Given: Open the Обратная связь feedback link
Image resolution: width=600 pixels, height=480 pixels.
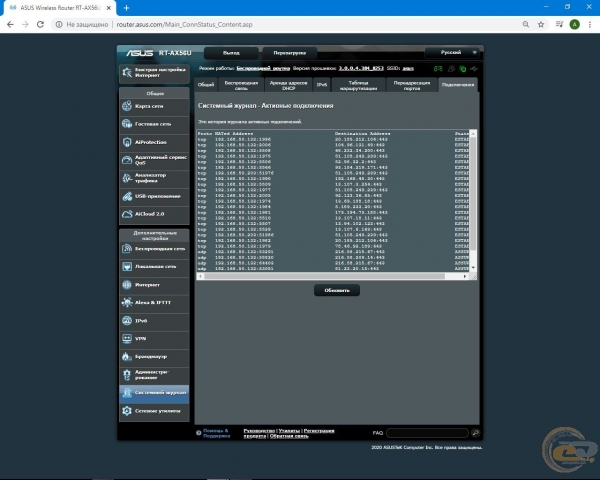Looking at the screenshot, I should coord(289,436).
